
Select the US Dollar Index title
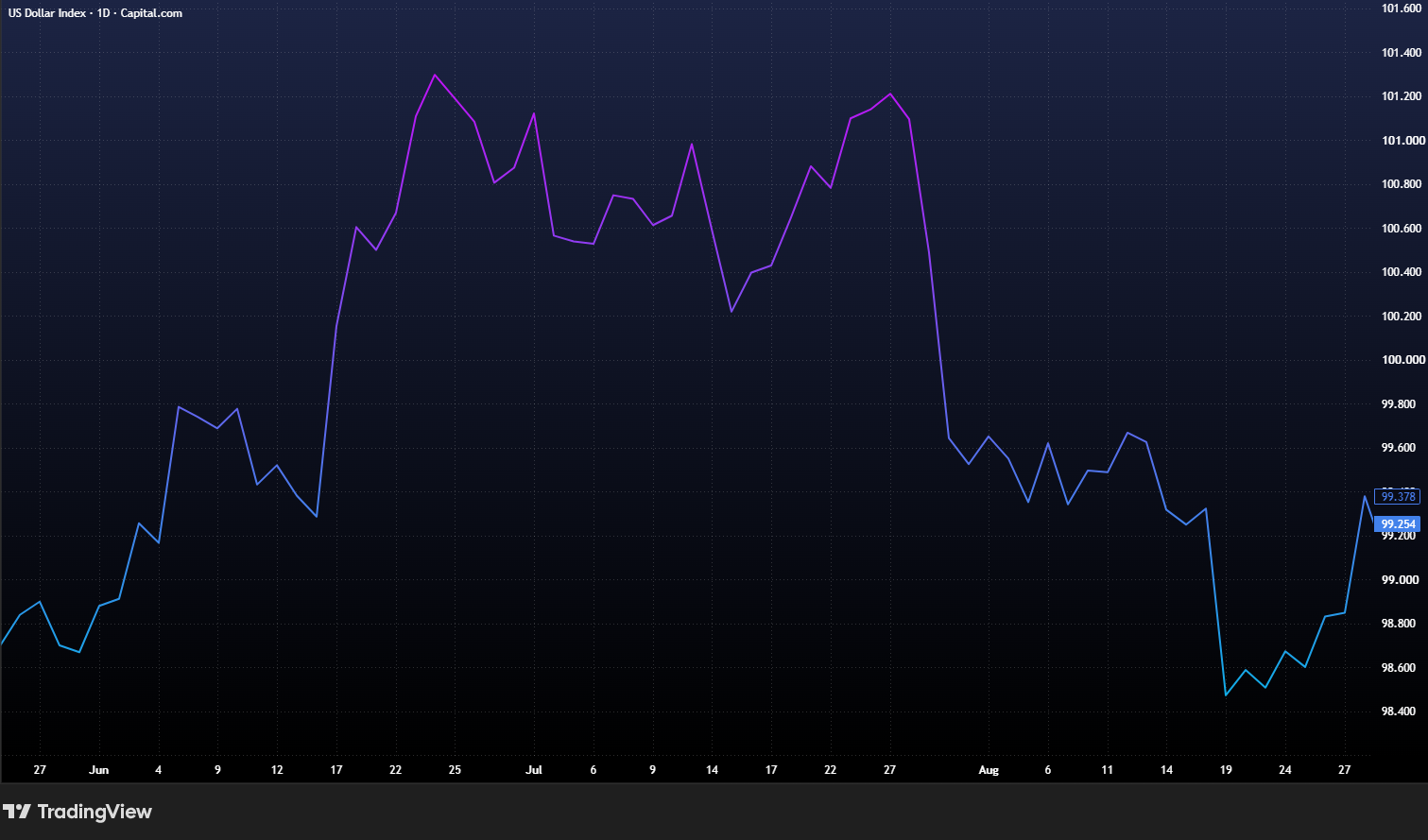tap(47, 13)
